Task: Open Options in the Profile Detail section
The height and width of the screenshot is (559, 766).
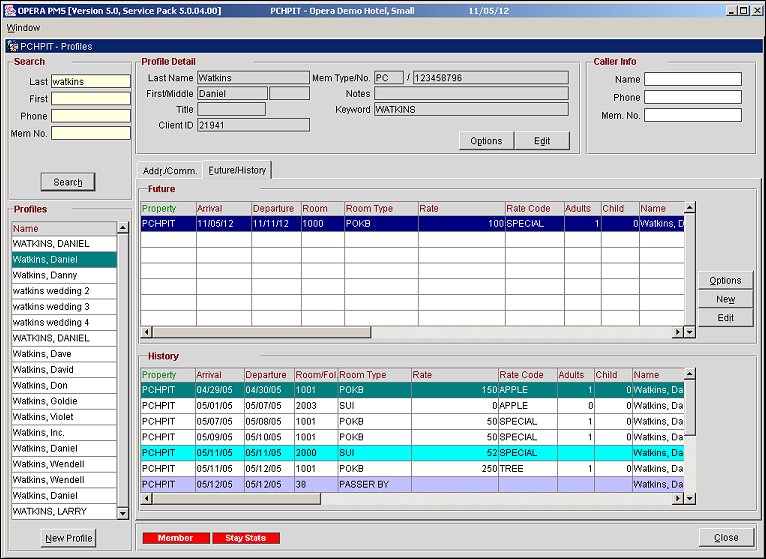Action: (486, 141)
